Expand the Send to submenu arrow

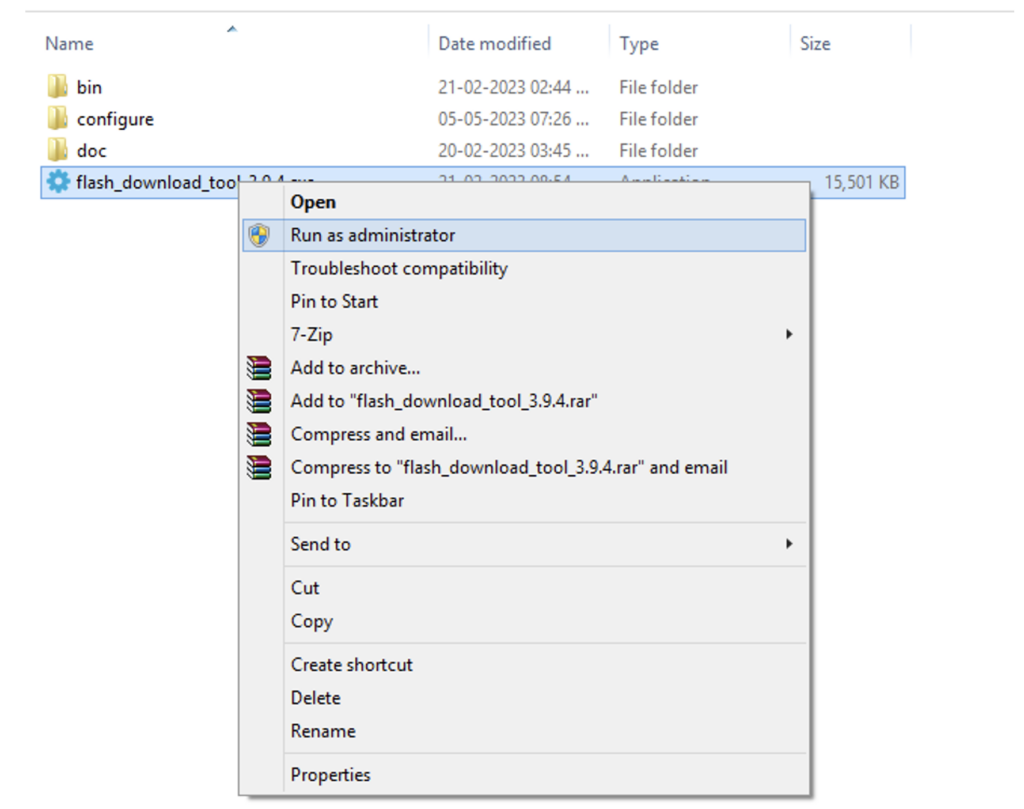pos(788,544)
